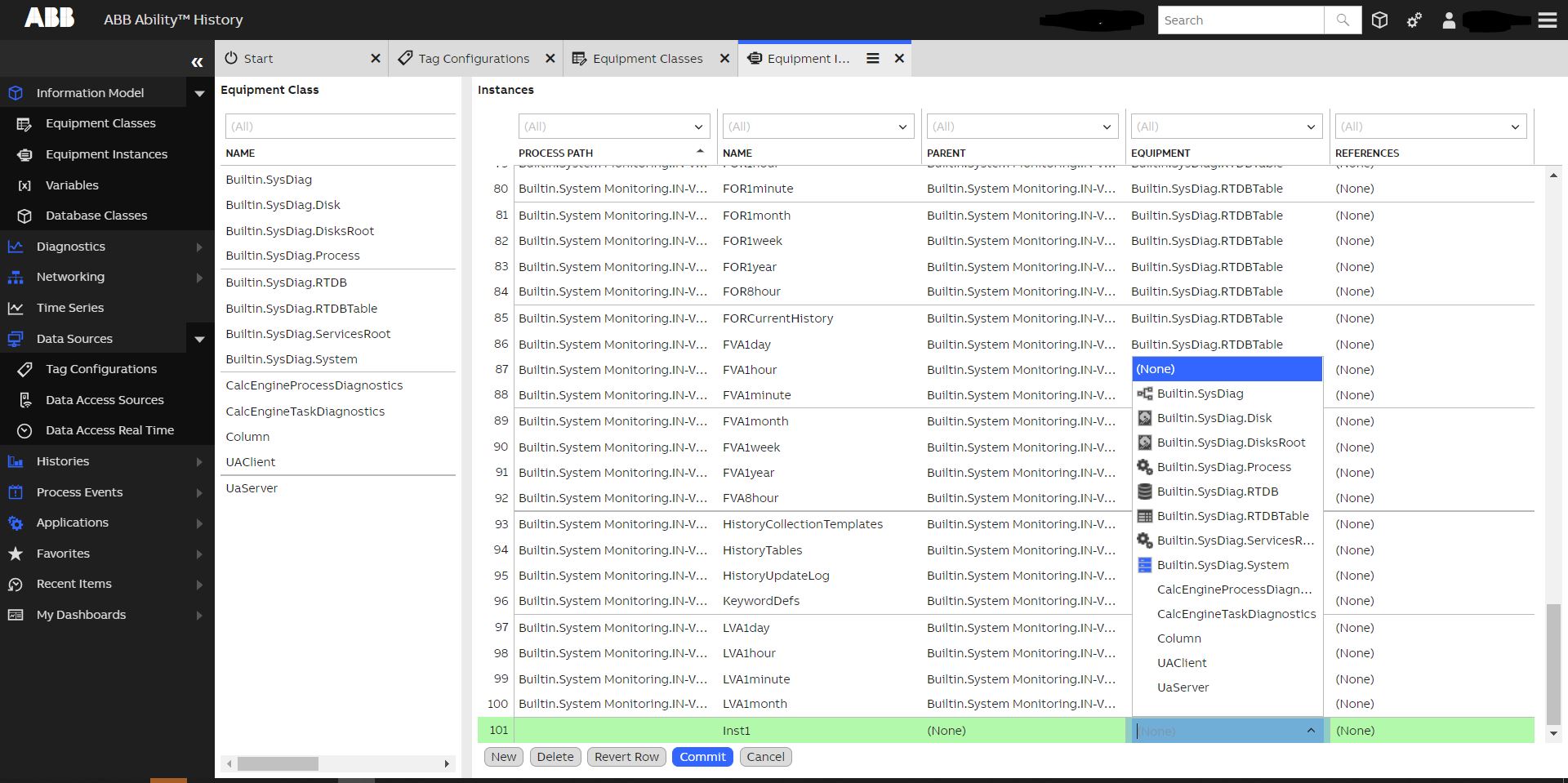Collapse the sidebar with double chevron
The image size is (1568, 783).
point(197,62)
